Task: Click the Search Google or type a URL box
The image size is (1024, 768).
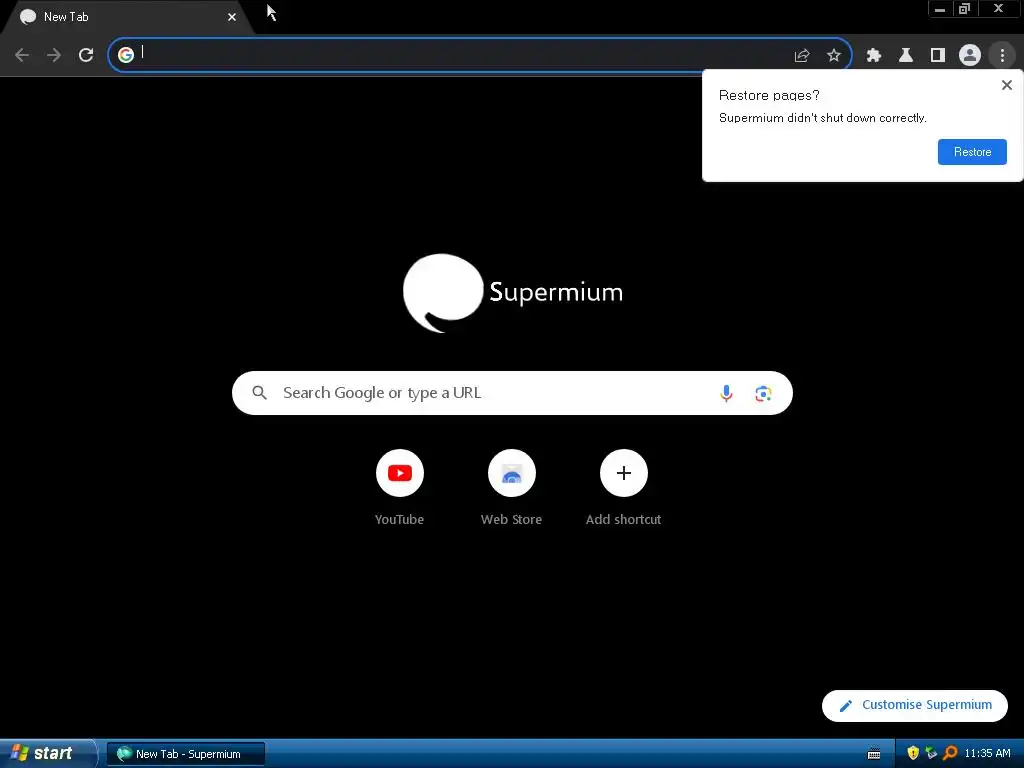Action: (x=512, y=393)
